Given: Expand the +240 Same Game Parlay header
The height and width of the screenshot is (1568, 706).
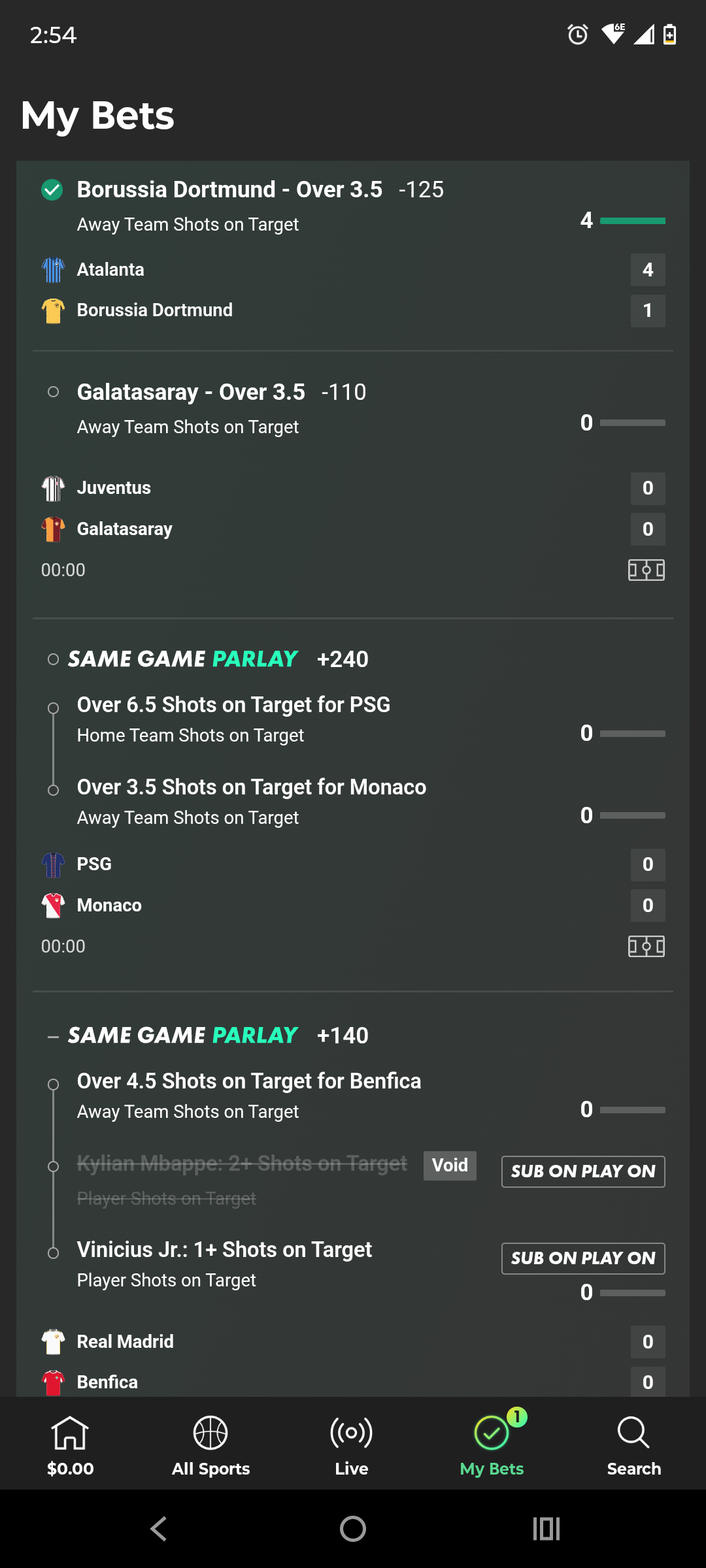Looking at the screenshot, I should click(x=183, y=659).
